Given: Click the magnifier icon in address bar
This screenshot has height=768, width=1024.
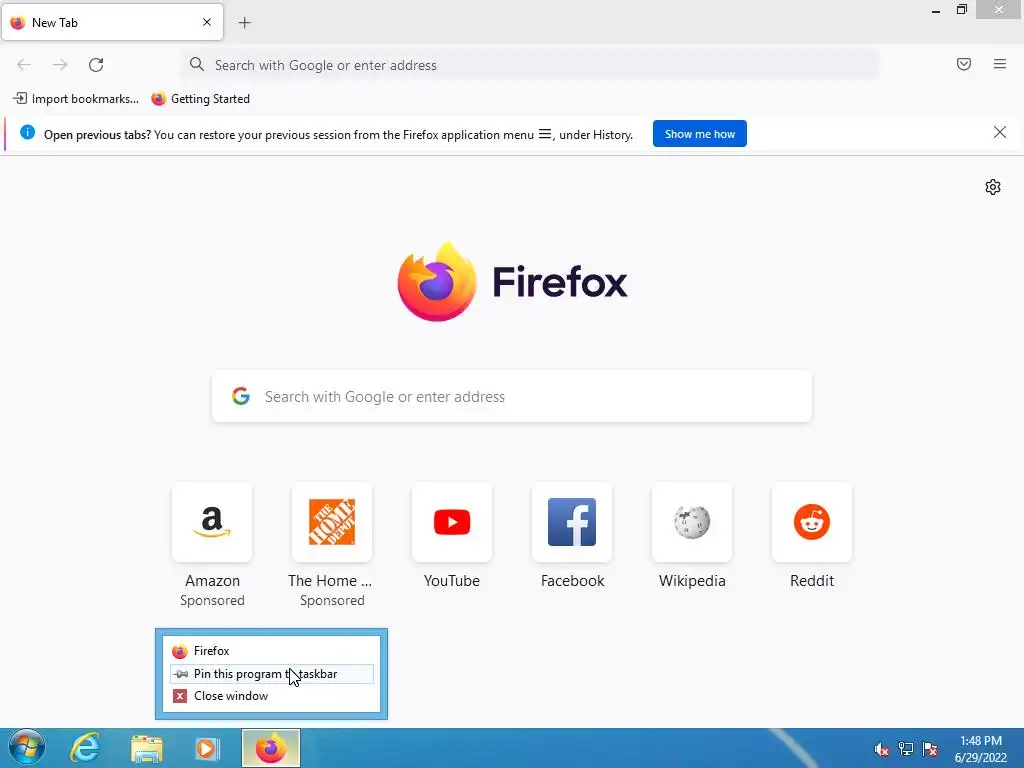Looking at the screenshot, I should 197,64.
